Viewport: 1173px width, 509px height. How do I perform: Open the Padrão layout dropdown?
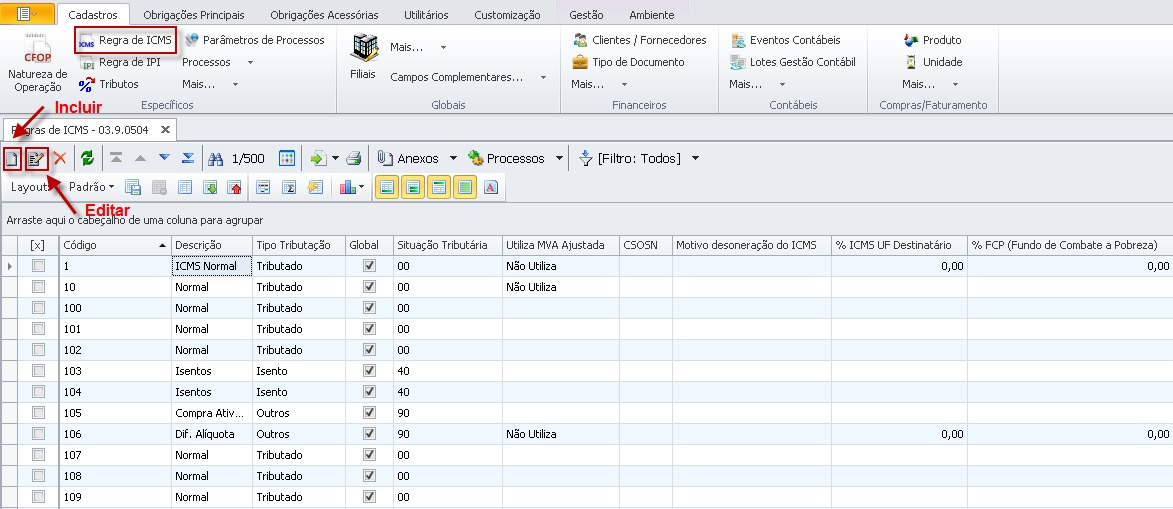click(91, 187)
